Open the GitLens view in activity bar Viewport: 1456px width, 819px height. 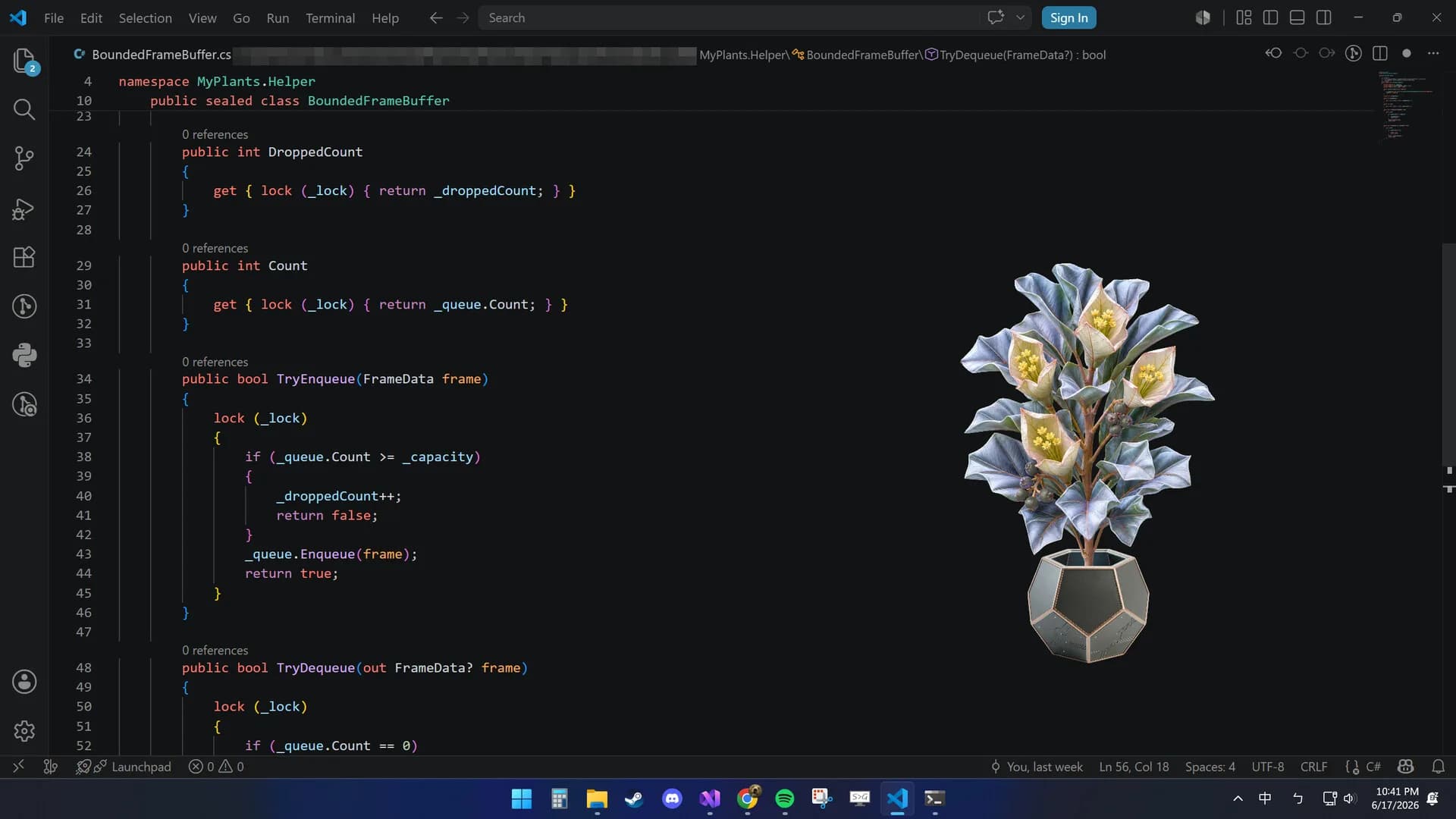(x=24, y=306)
